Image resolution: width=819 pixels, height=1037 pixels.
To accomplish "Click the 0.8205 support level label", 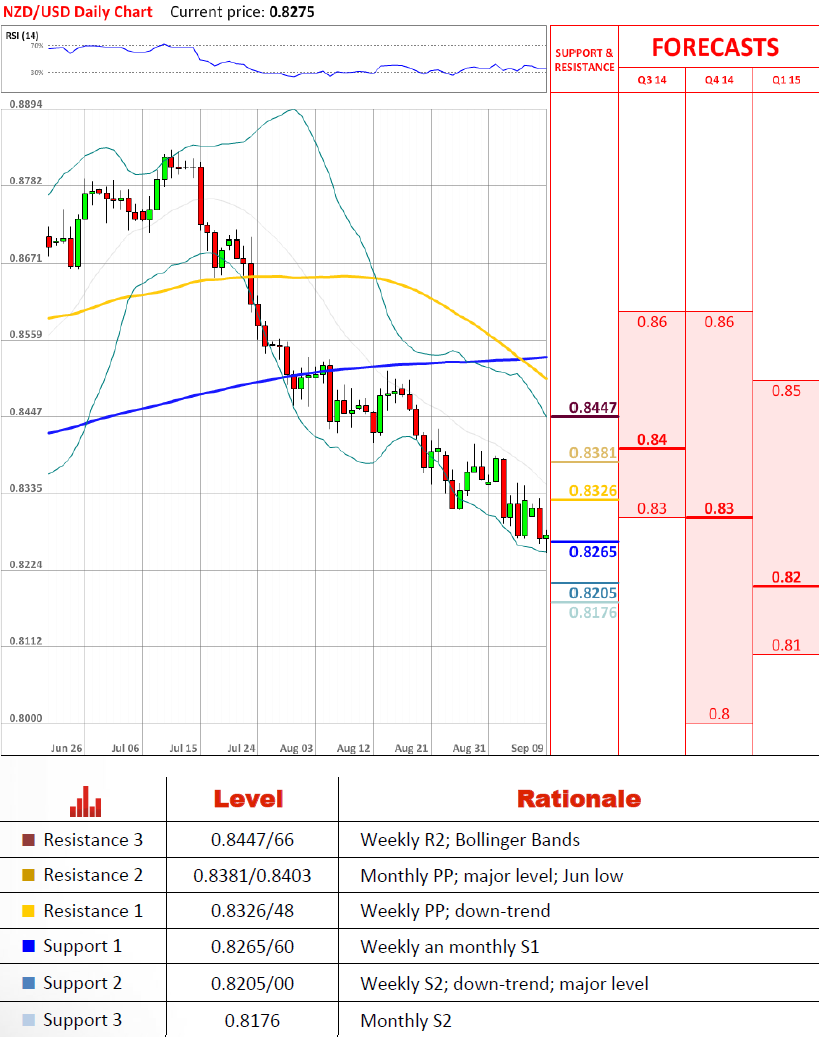I will pos(593,593).
